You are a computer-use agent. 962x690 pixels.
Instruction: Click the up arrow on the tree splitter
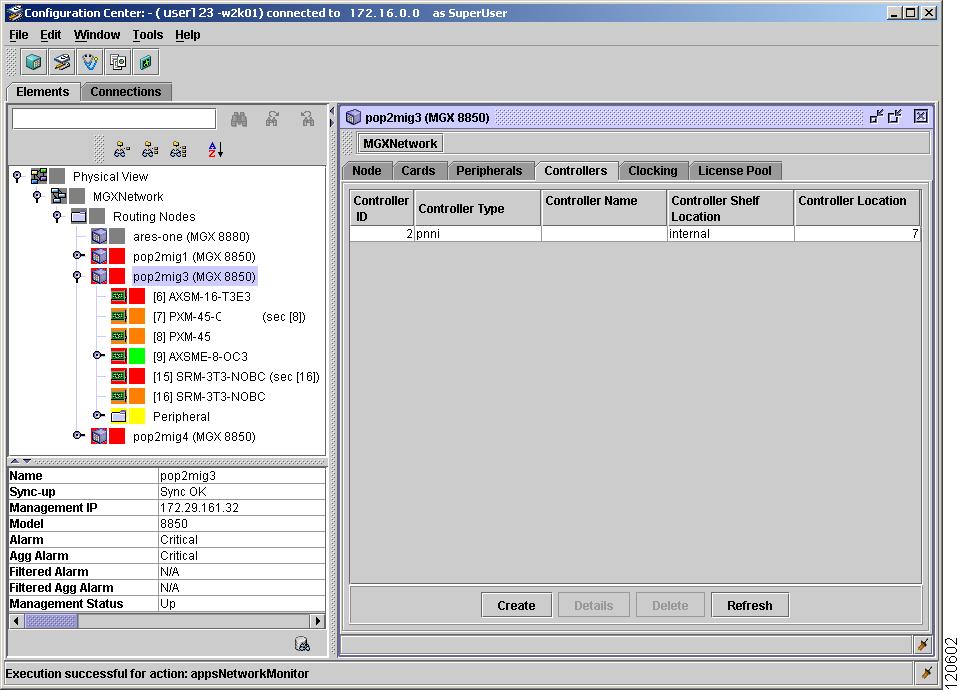click(15, 461)
